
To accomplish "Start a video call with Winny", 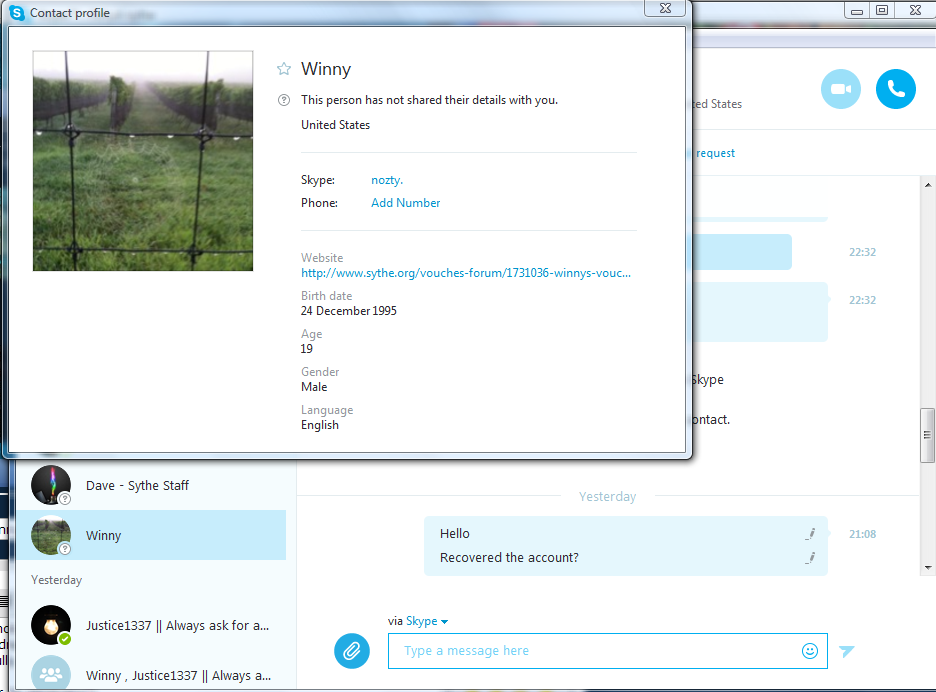I will point(840,89).
